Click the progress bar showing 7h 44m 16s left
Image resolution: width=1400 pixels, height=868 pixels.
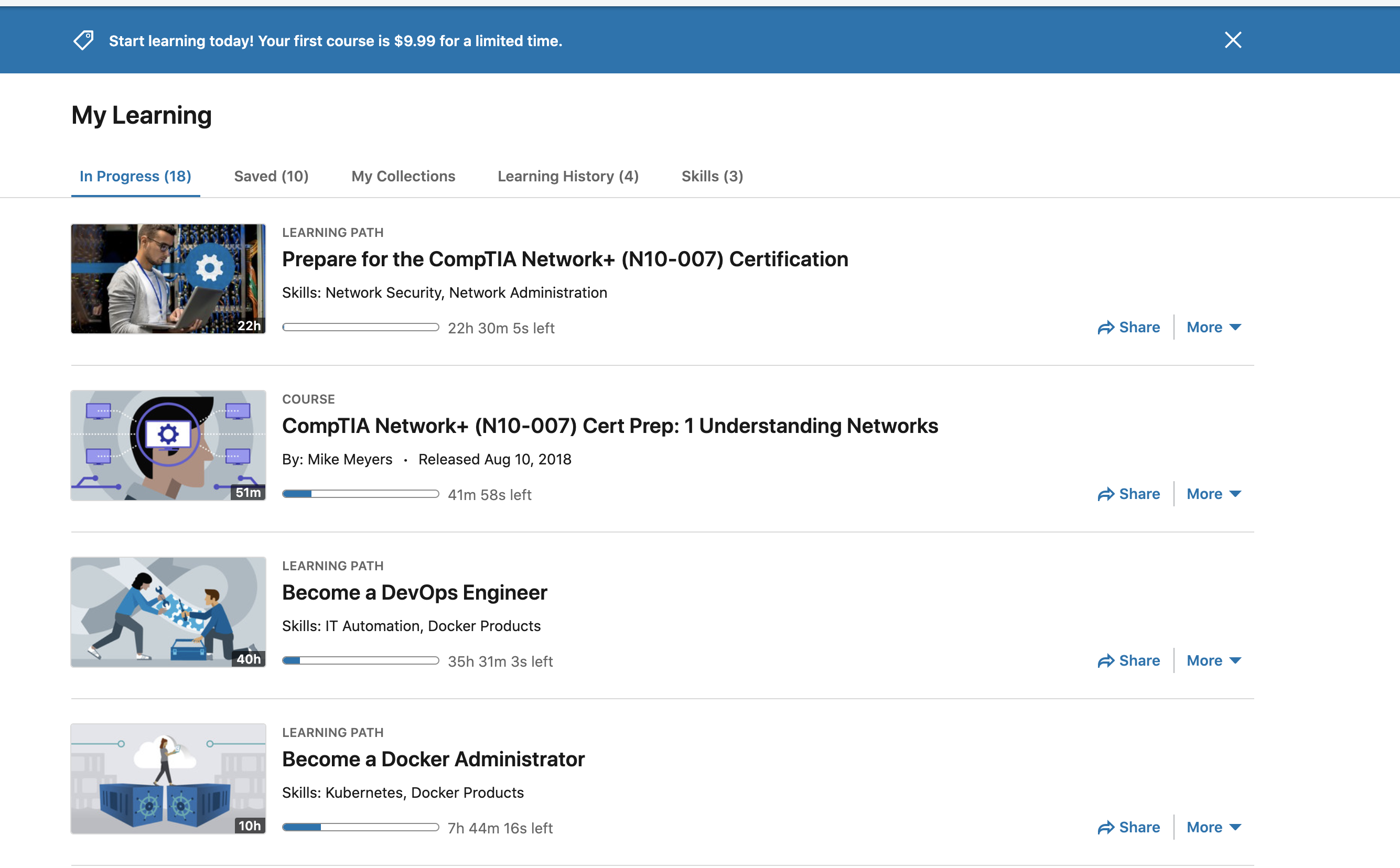click(x=361, y=827)
